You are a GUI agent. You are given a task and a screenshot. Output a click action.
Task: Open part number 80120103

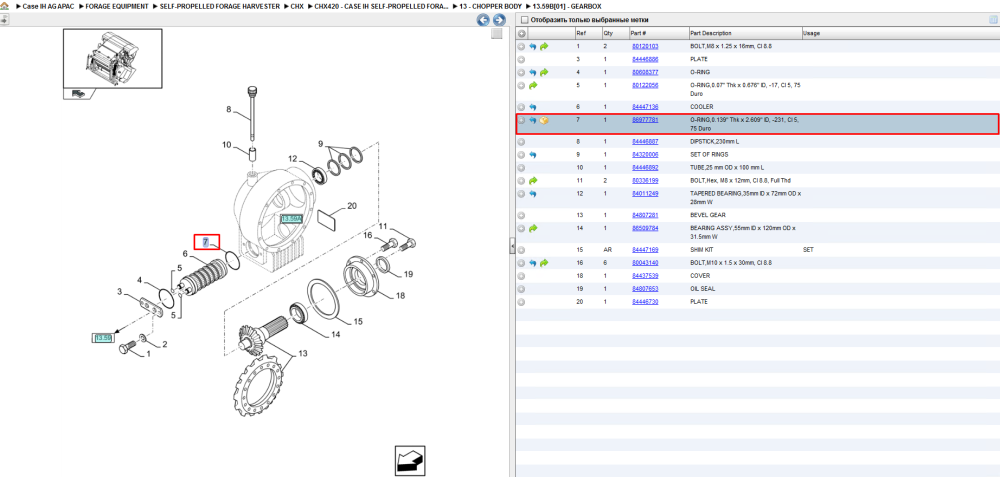pyautogui.click(x=645, y=47)
